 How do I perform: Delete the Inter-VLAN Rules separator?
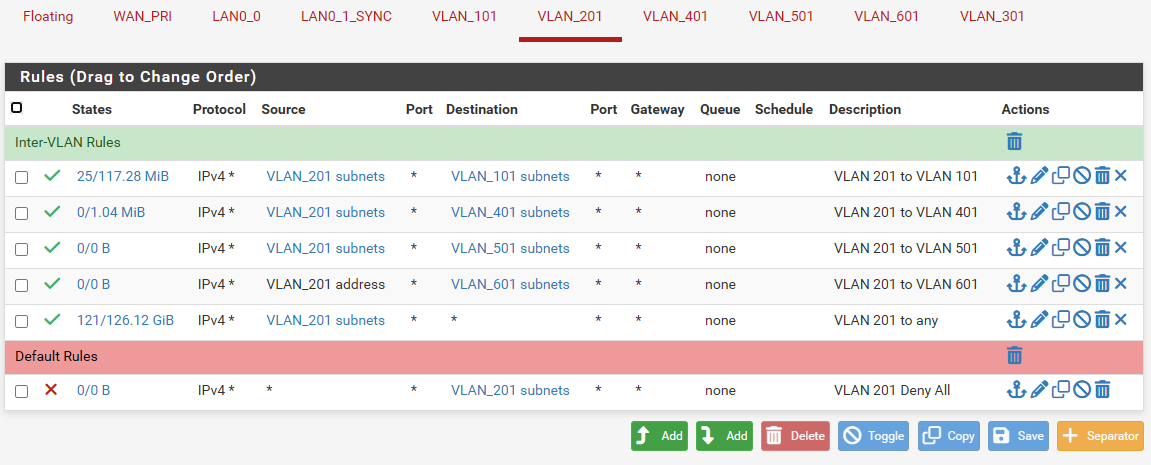click(1014, 142)
